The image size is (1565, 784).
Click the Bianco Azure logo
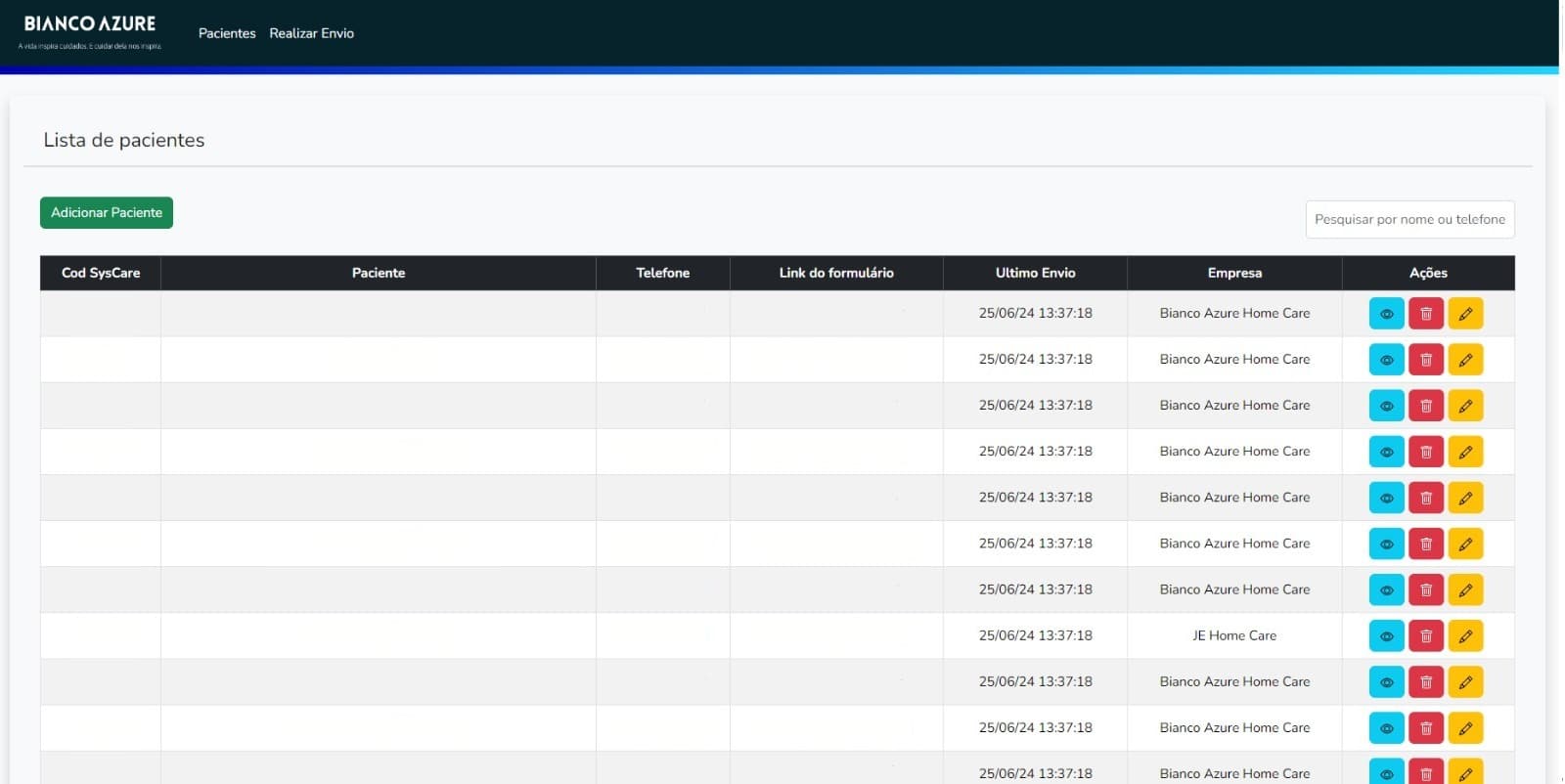[x=90, y=31]
